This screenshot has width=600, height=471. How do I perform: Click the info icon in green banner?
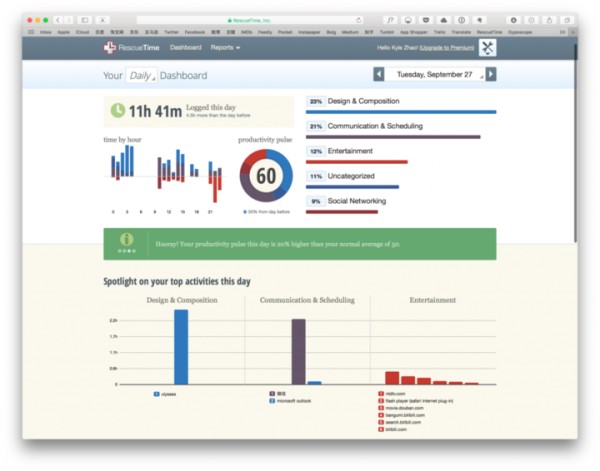tap(127, 239)
